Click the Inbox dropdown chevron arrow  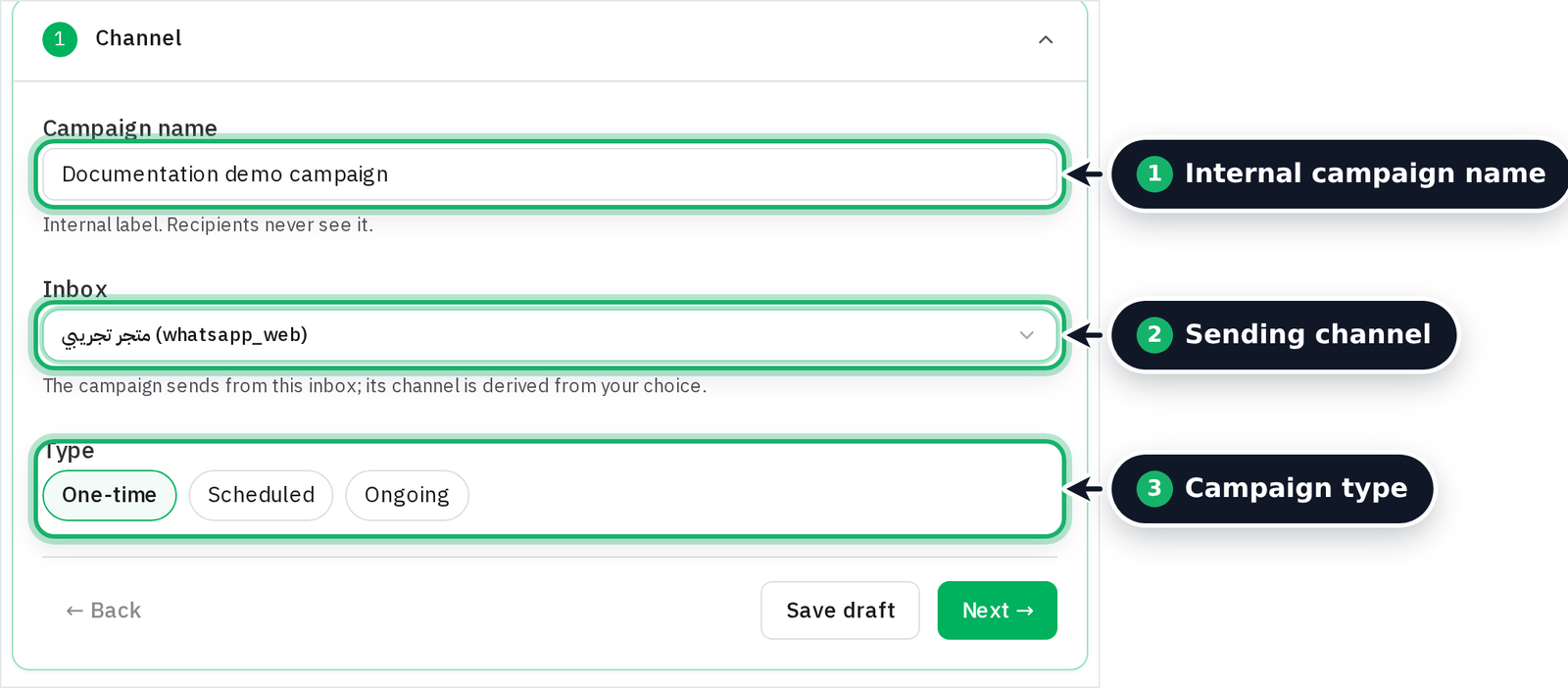[1026, 335]
